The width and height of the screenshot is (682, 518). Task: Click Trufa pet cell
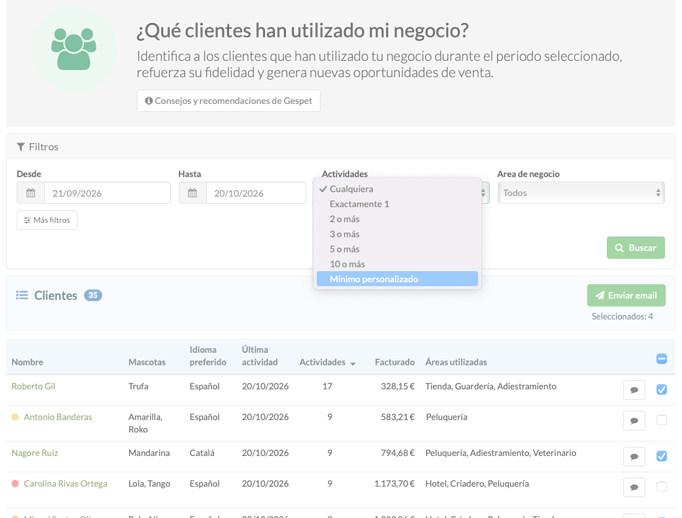tap(138, 386)
